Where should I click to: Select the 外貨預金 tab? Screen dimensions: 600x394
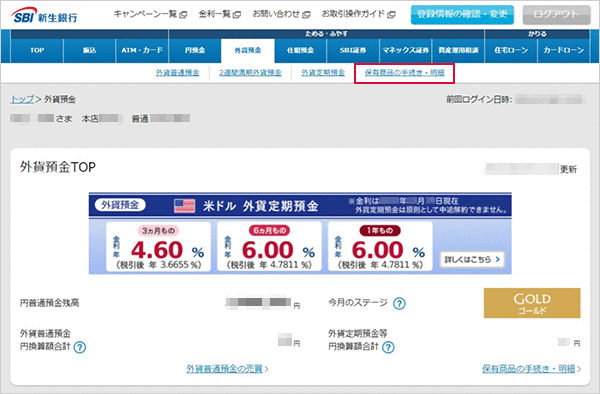point(248,50)
